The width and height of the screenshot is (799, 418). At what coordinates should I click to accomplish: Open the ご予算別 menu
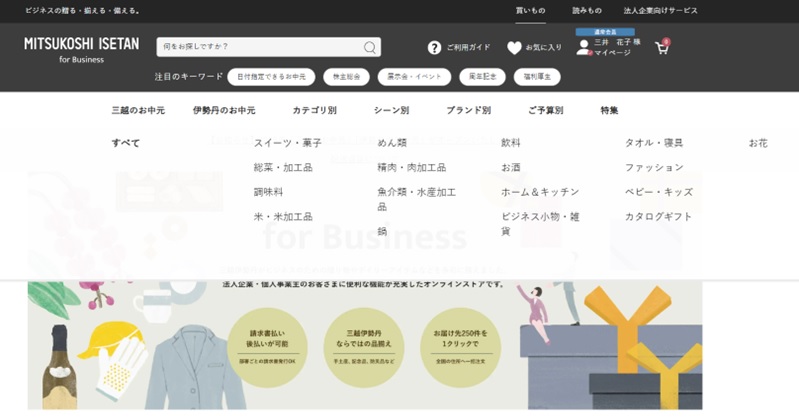pyautogui.click(x=546, y=110)
